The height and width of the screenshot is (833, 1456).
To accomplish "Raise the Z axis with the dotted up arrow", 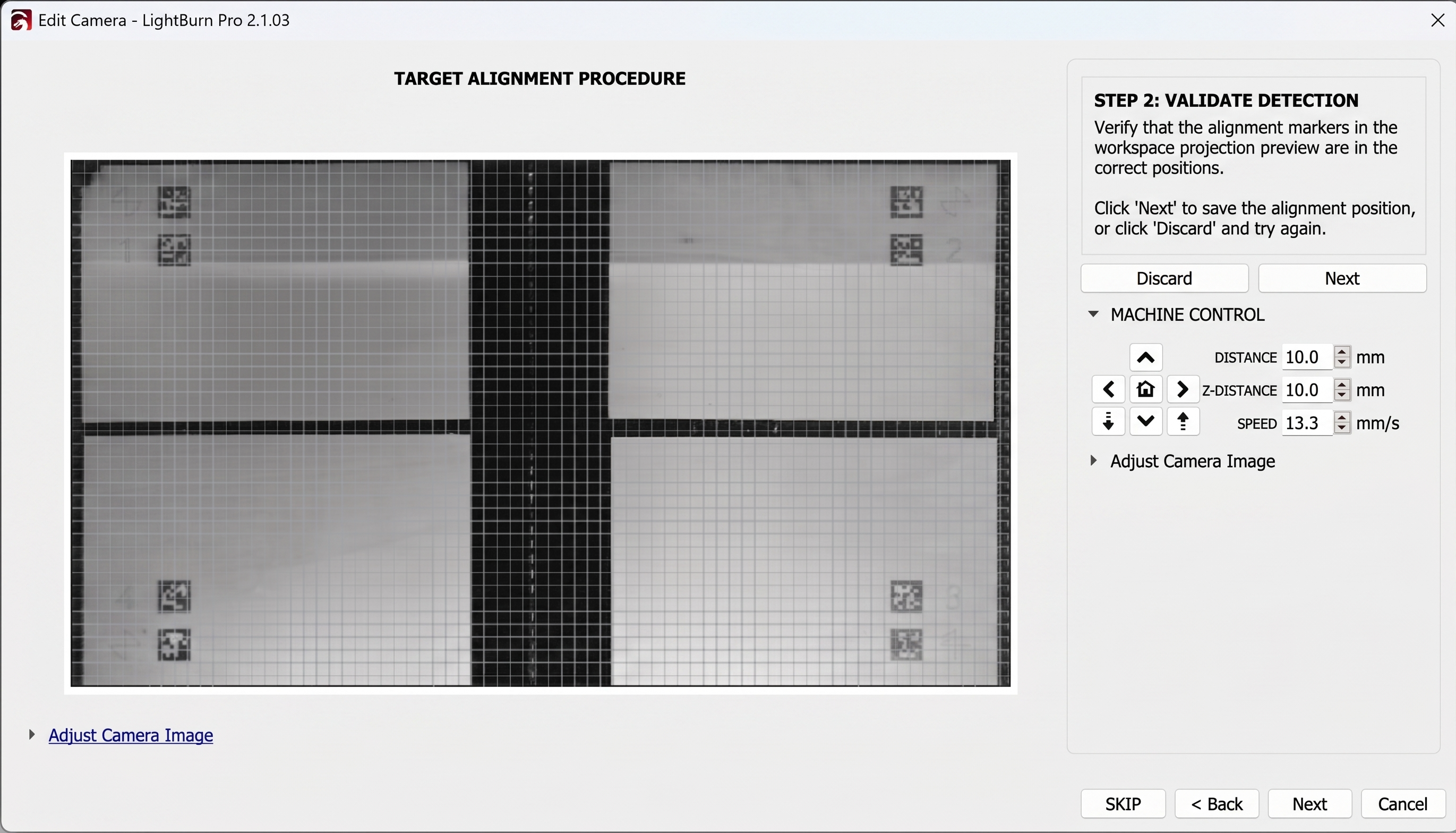I will point(1183,422).
